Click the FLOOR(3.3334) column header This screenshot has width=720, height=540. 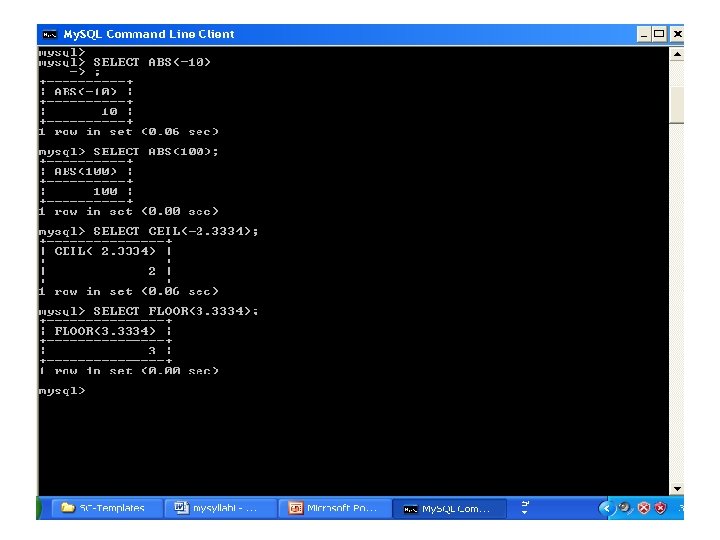coord(105,331)
